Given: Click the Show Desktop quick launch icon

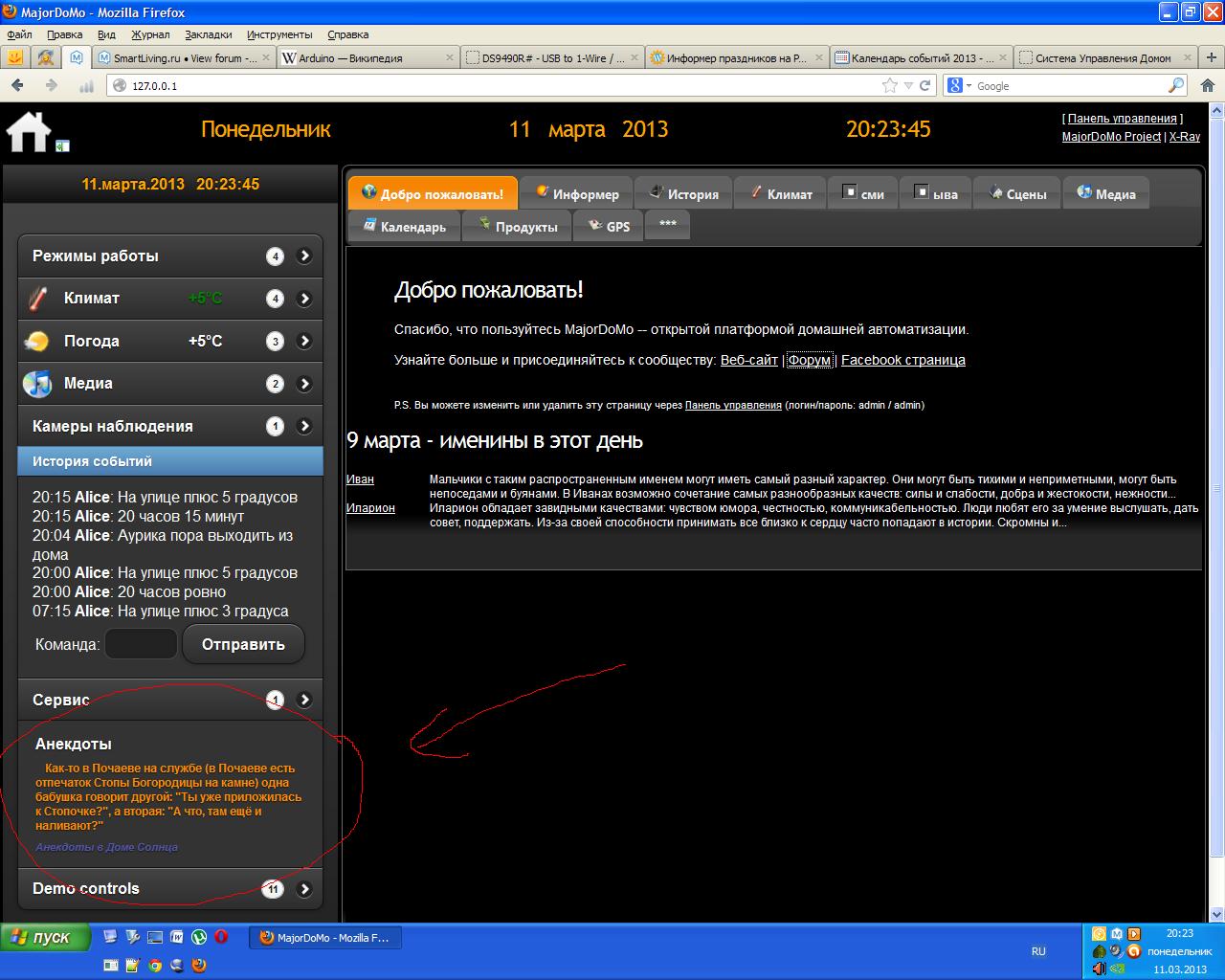Looking at the screenshot, I should [155, 938].
